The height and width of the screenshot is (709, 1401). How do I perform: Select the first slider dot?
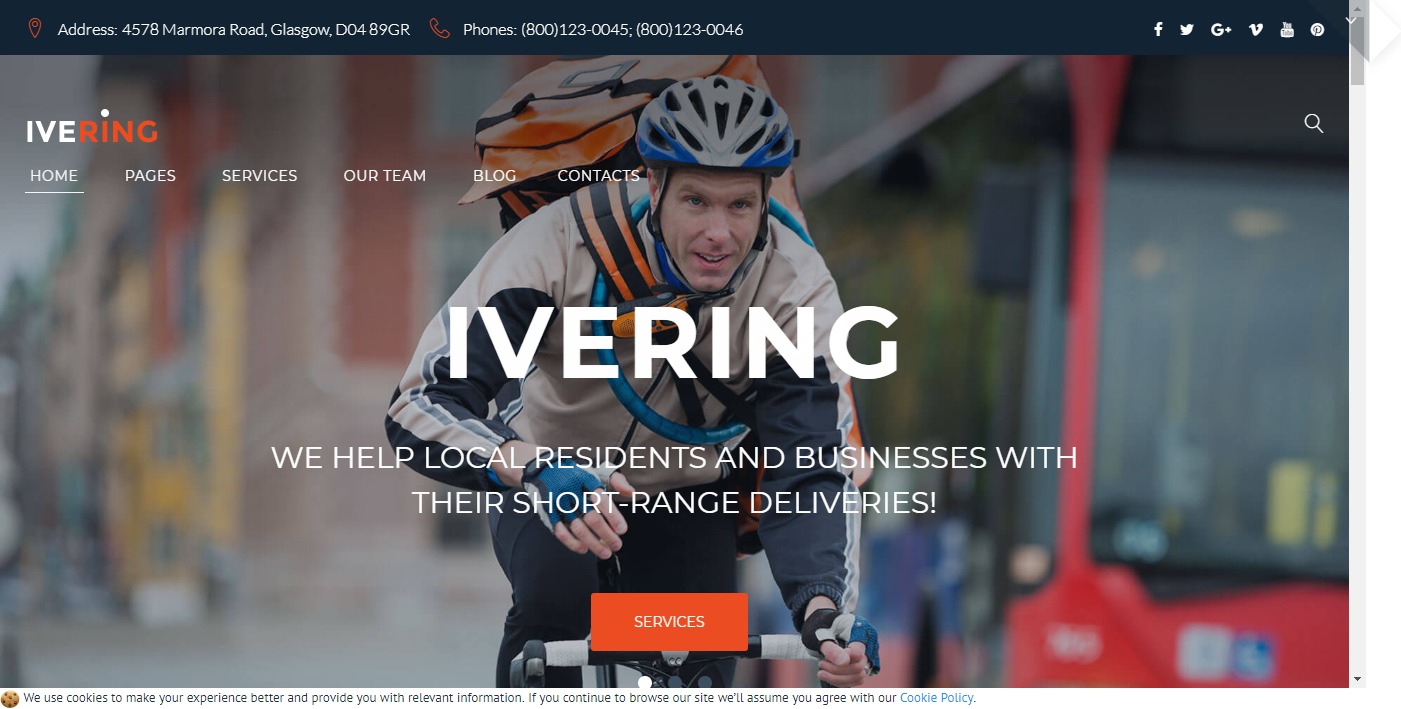[x=645, y=683]
